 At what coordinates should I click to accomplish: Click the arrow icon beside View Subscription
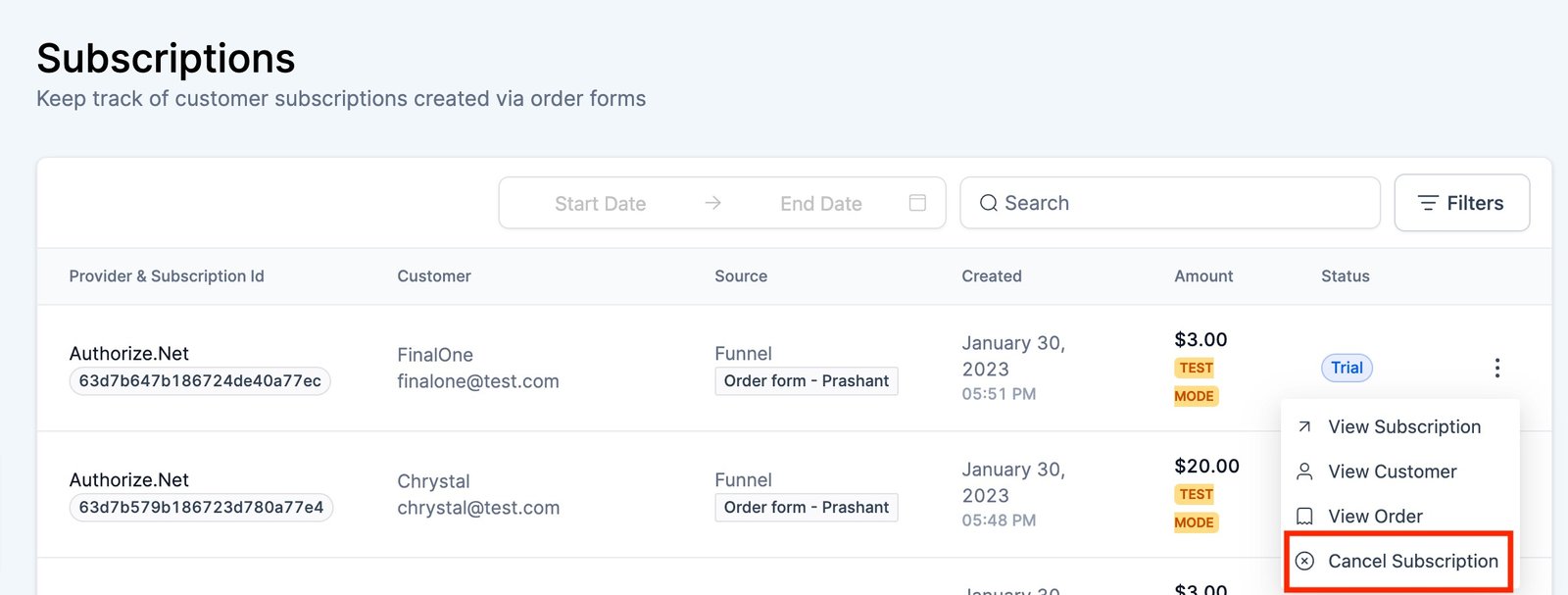point(1304,426)
